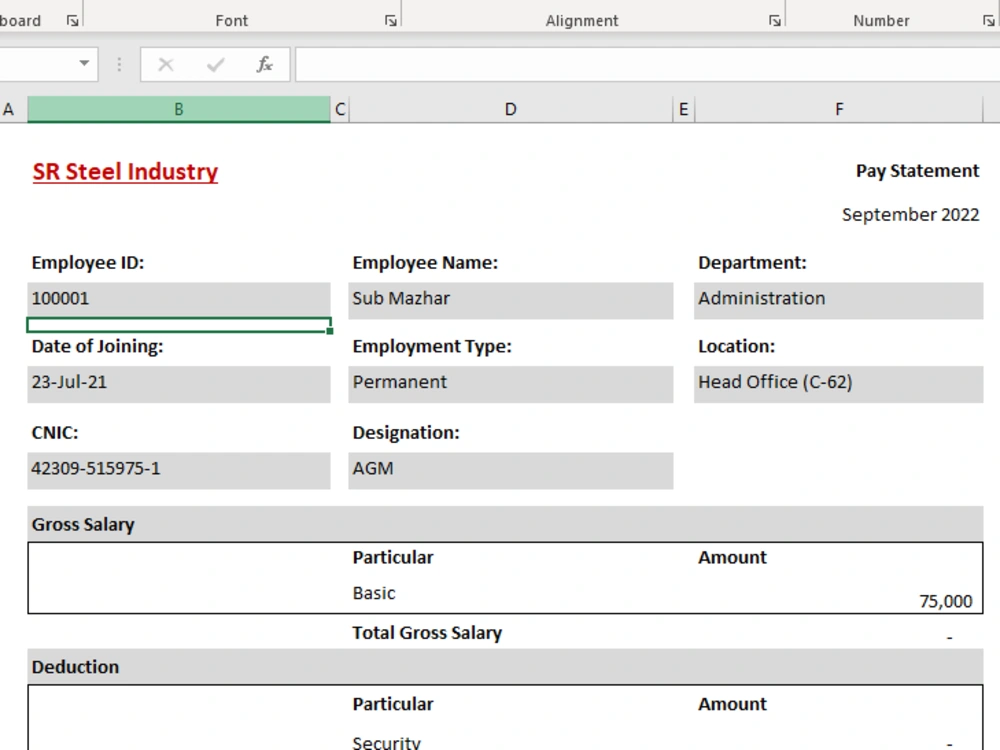Expand the Name Box dropdown arrow
The height and width of the screenshot is (750, 1000).
tap(84, 63)
